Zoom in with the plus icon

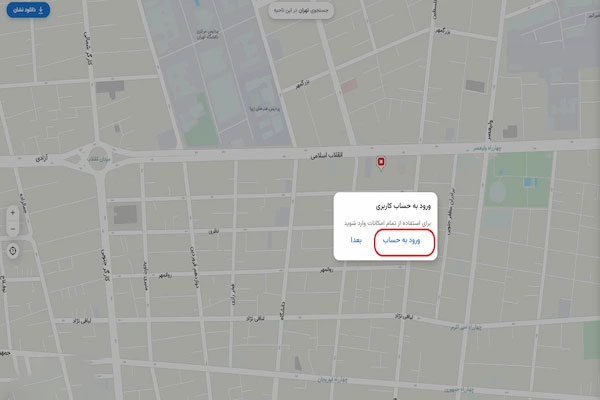[x=13, y=212]
